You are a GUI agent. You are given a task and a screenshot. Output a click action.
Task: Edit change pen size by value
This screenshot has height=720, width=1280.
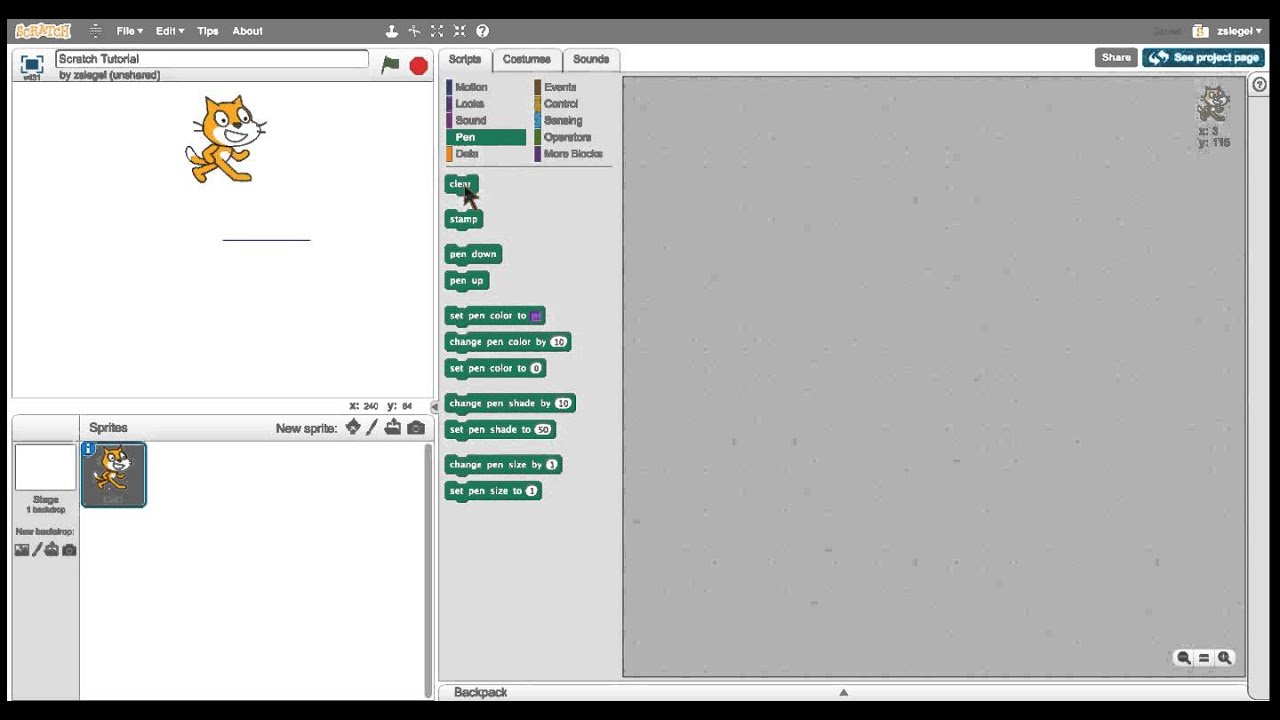pos(551,465)
